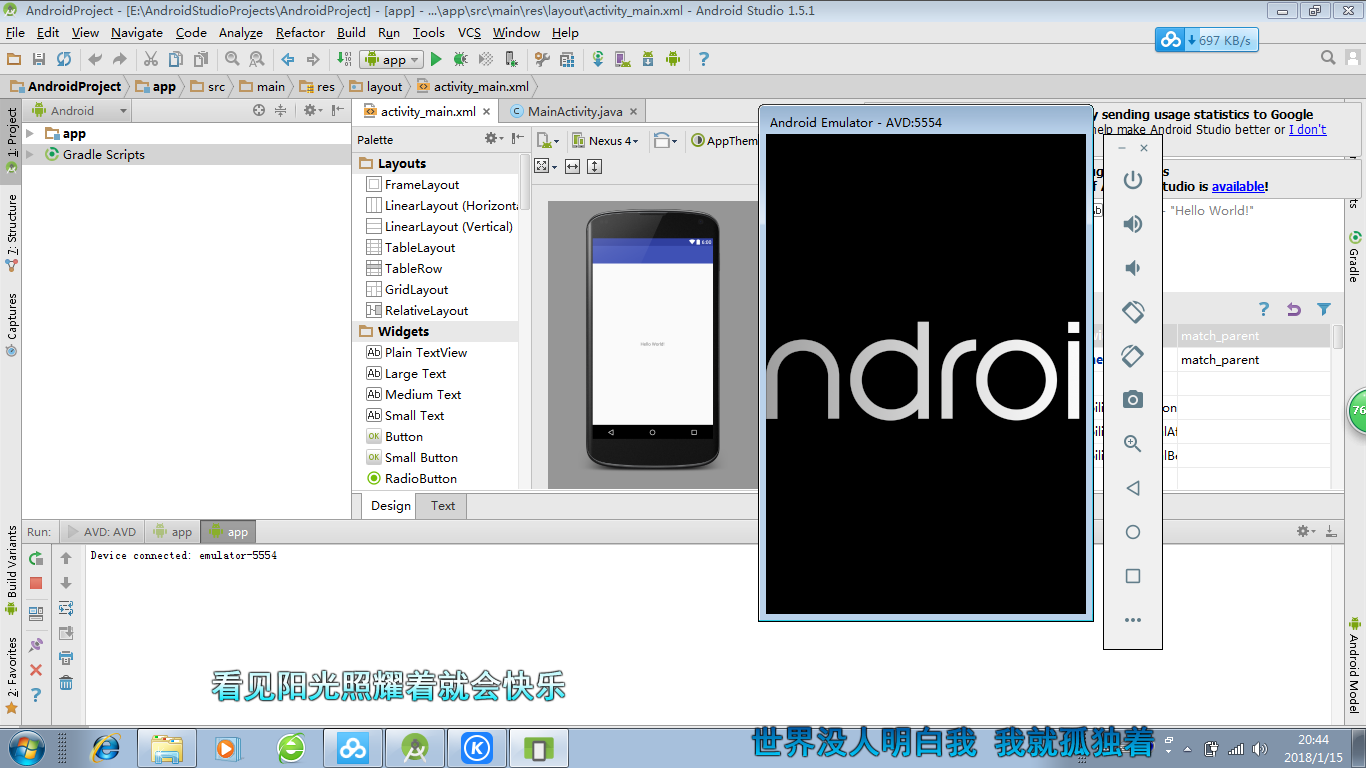The image size is (1366, 768).
Task: Toggle the Project tool window side tab
Action: click(x=11, y=140)
